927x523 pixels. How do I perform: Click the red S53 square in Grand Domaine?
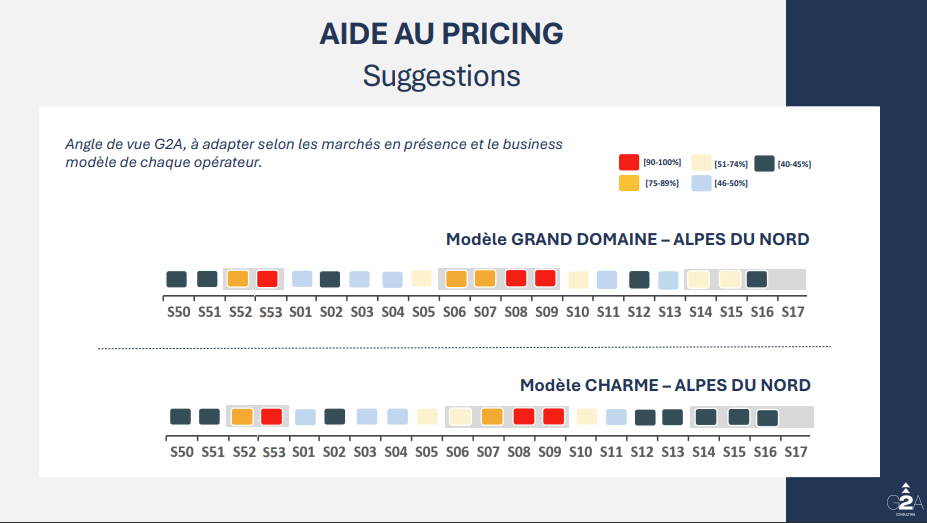click(267, 279)
